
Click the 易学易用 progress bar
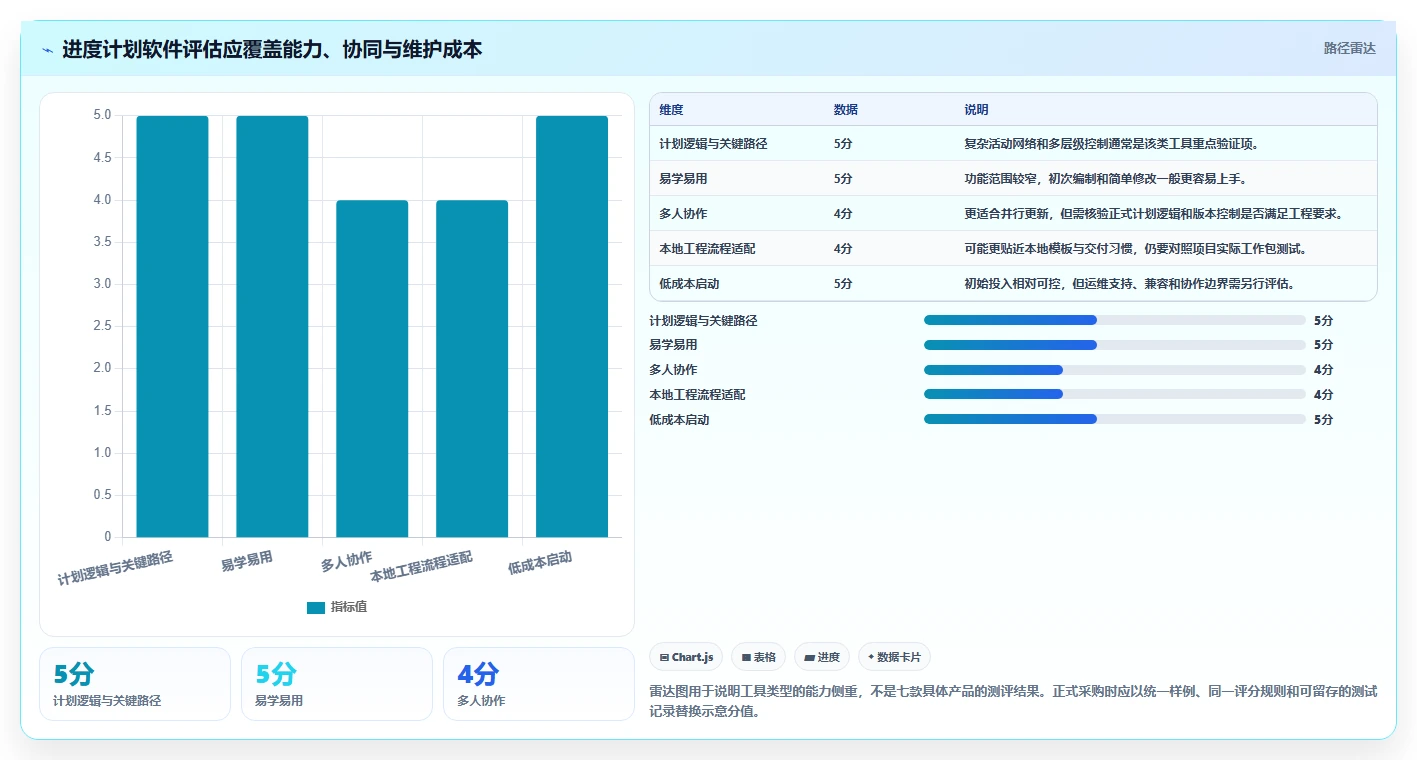point(1115,345)
